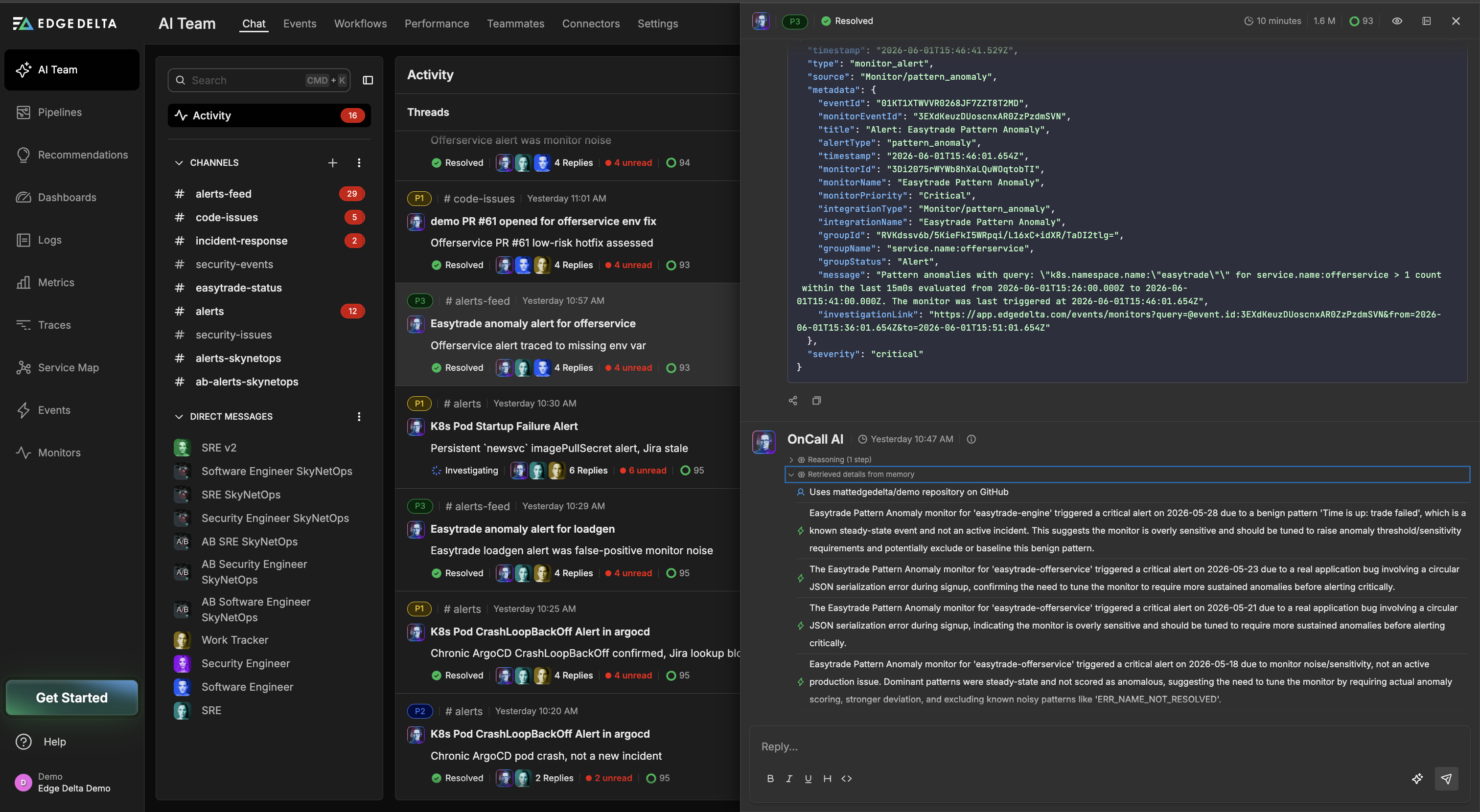Toggle the thread watch eye icon

(x=1397, y=21)
